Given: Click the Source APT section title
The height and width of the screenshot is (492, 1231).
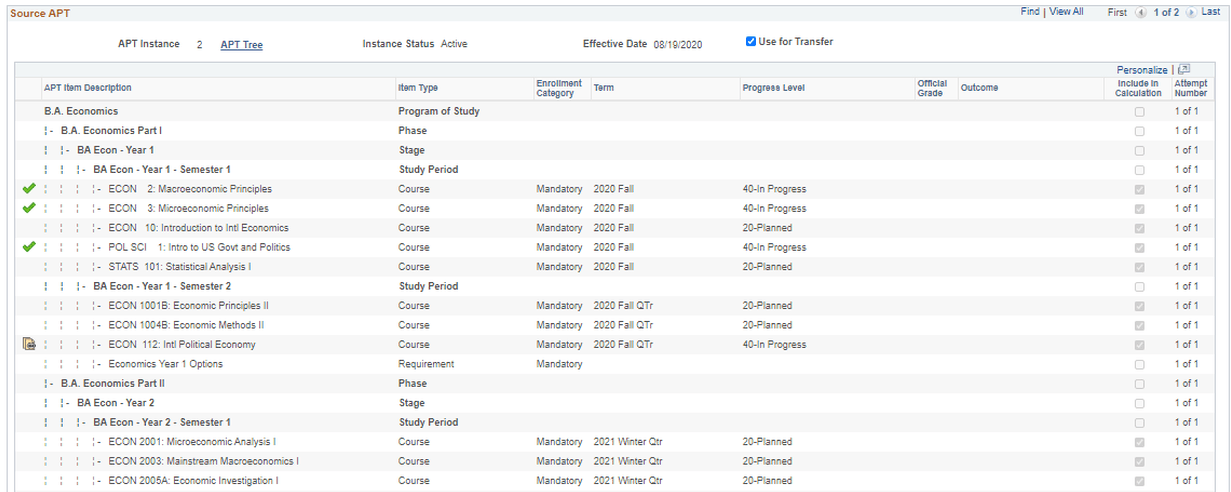Looking at the screenshot, I should click(40, 13).
